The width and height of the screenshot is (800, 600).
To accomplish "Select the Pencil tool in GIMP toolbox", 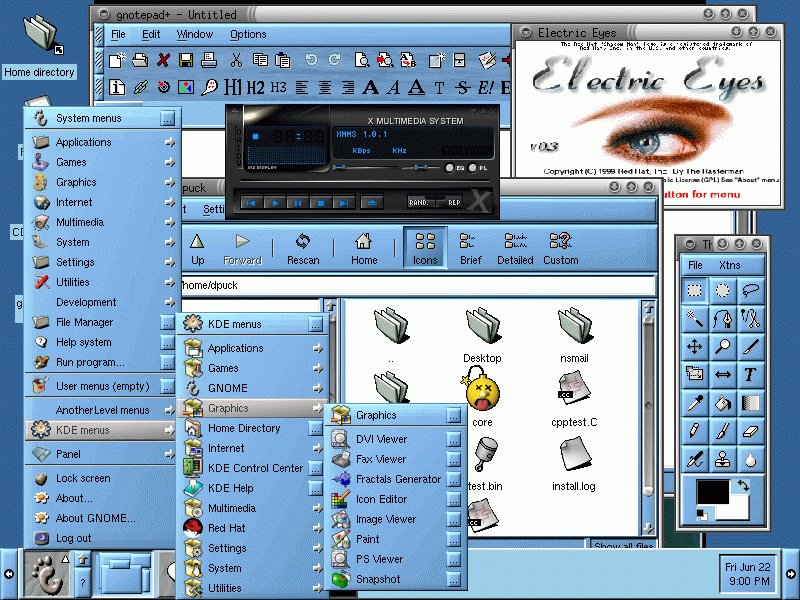I will point(694,431).
